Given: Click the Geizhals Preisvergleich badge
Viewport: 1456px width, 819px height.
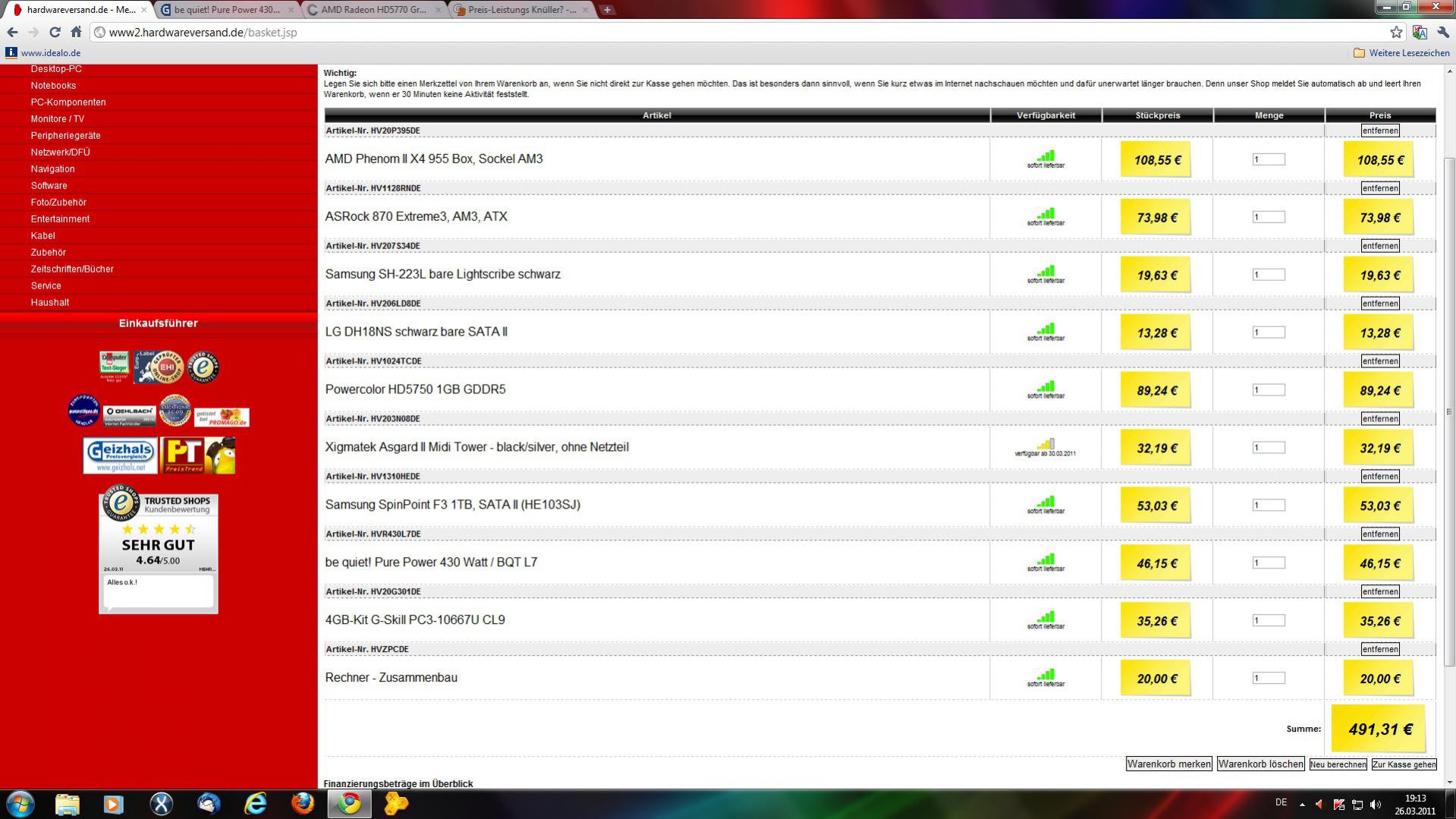Looking at the screenshot, I should point(121,455).
